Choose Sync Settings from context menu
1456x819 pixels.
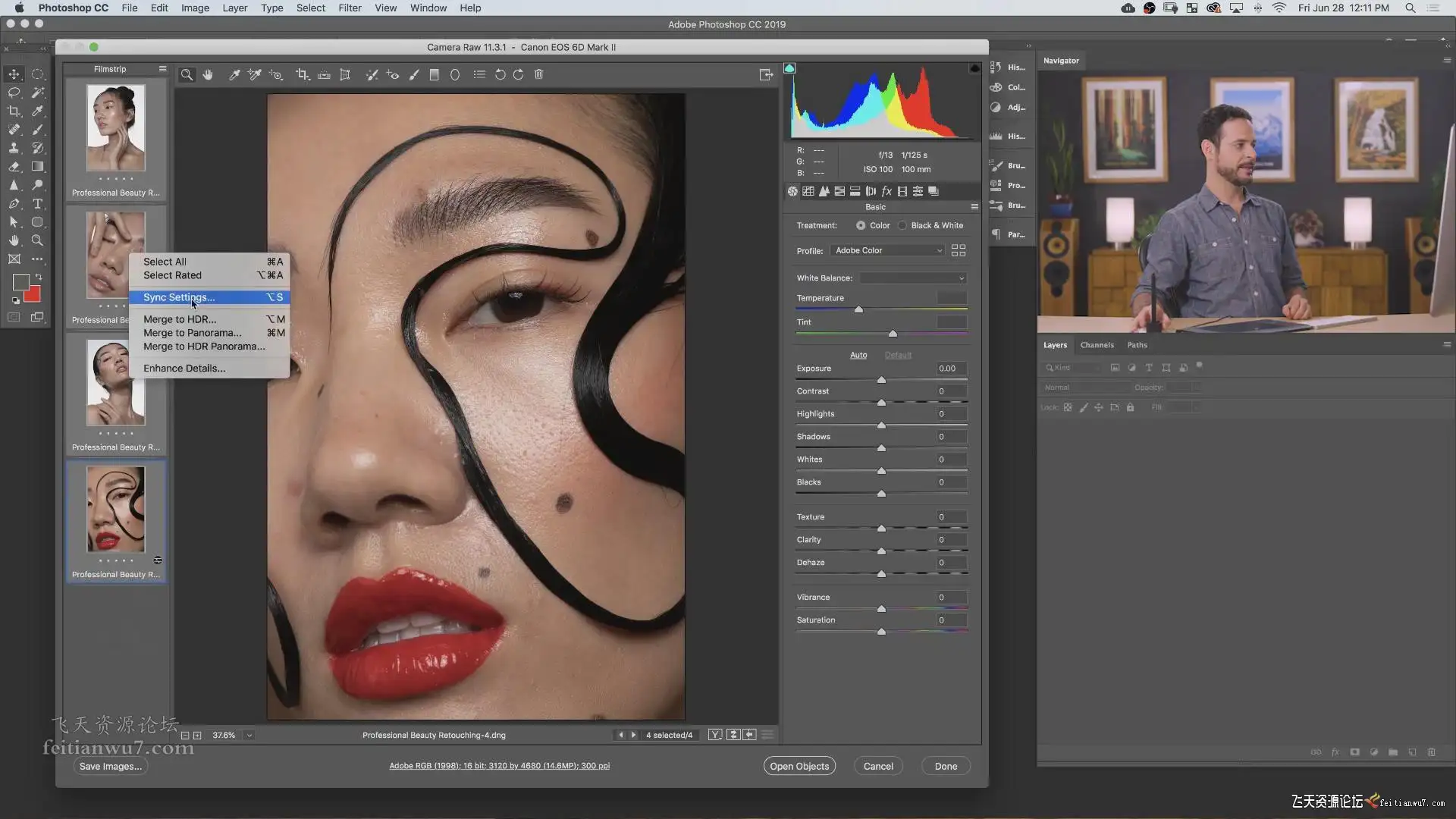pyautogui.click(x=179, y=297)
